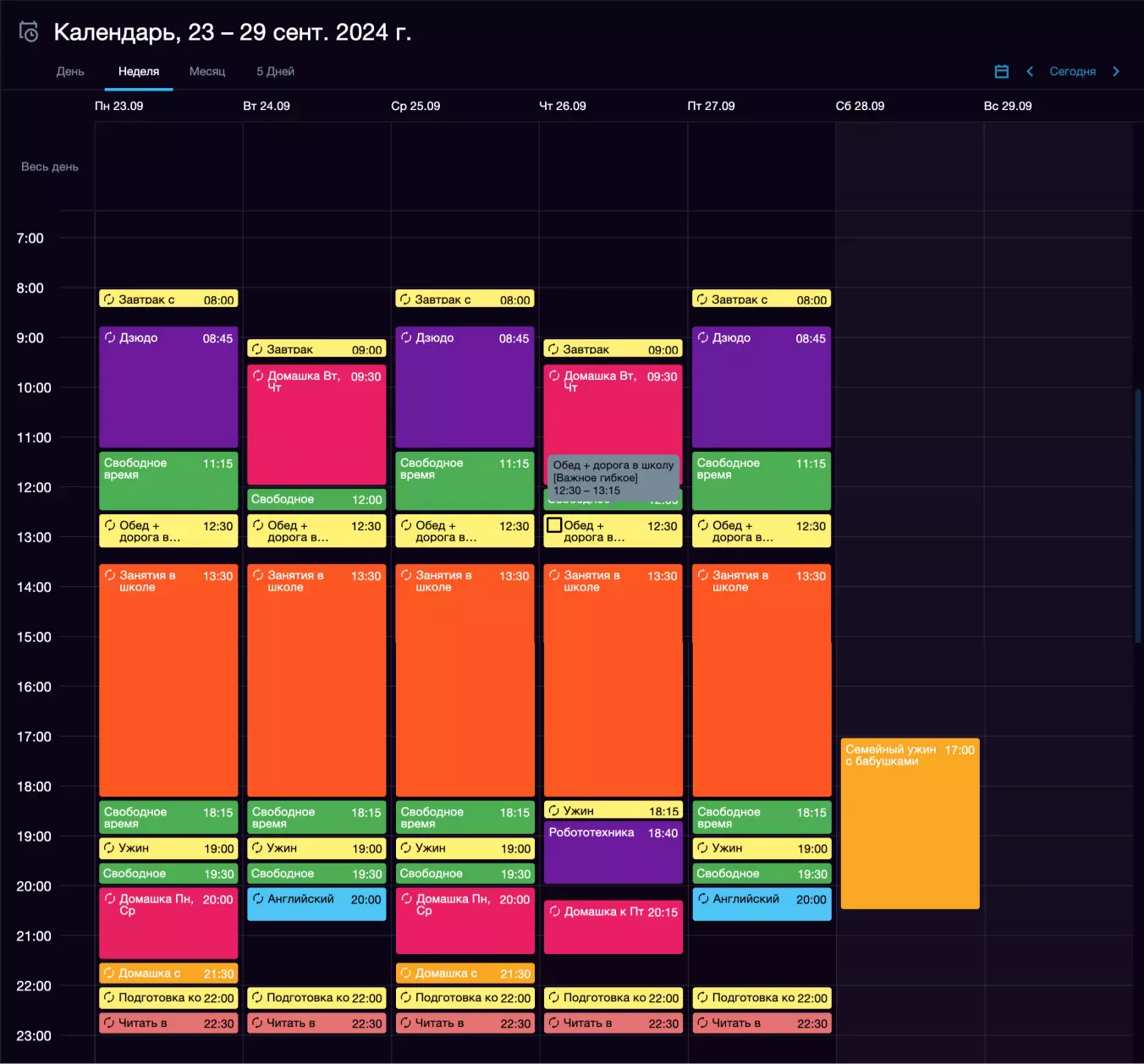Open Friday's Ужин 19:00 event
The height and width of the screenshot is (1064, 1144).
pyautogui.click(x=762, y=848)
